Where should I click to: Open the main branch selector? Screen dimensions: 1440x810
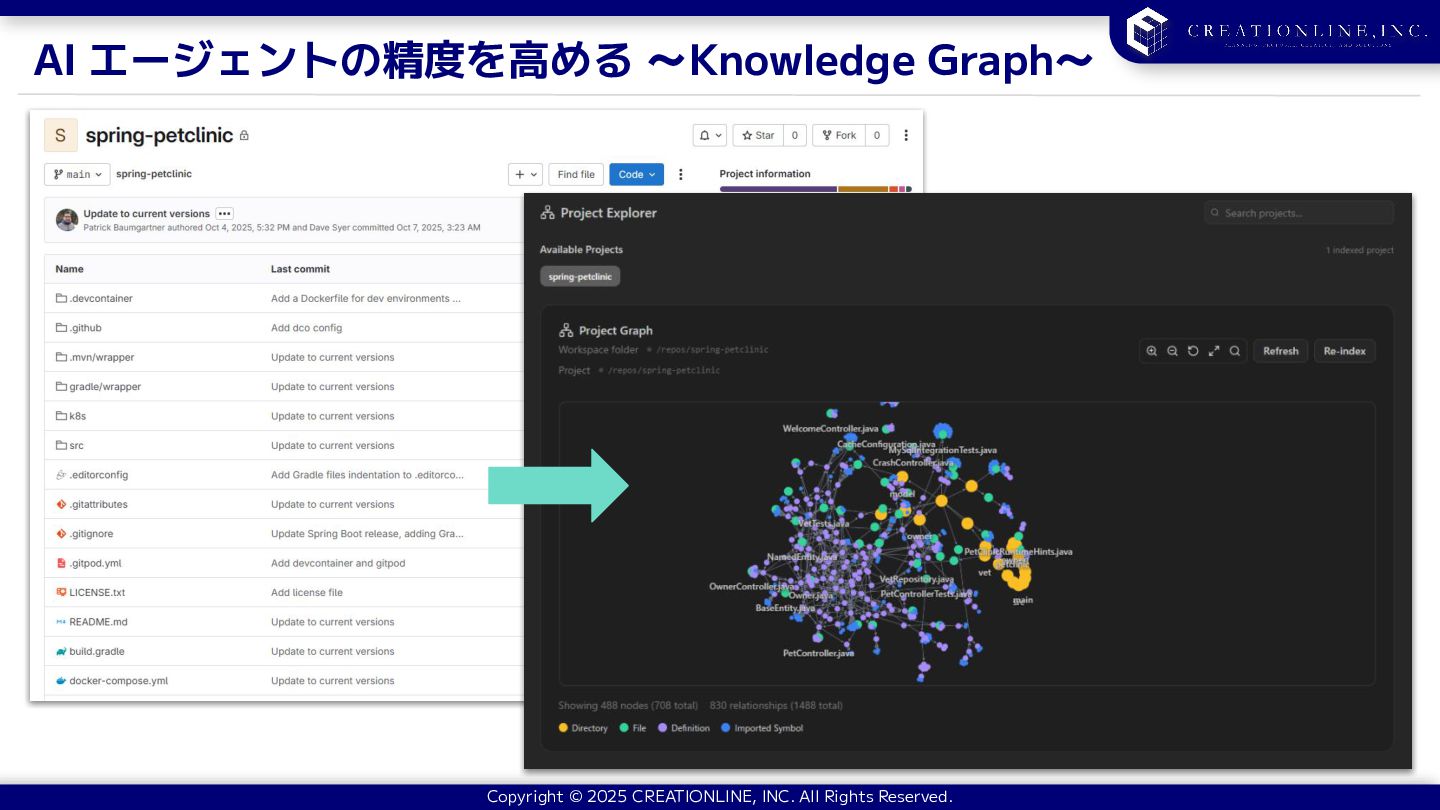77,174
